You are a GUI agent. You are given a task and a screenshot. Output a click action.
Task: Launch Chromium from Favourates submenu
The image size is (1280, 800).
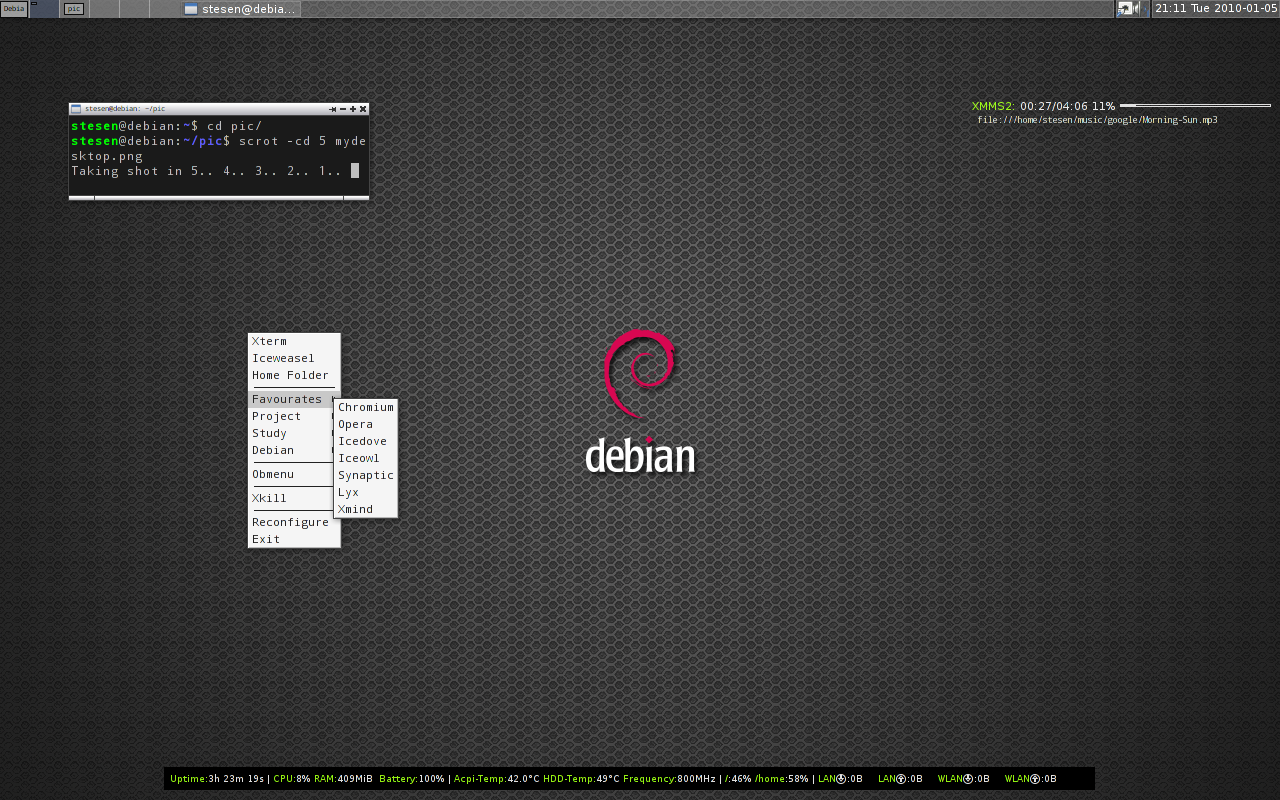[x=366, y=407]
